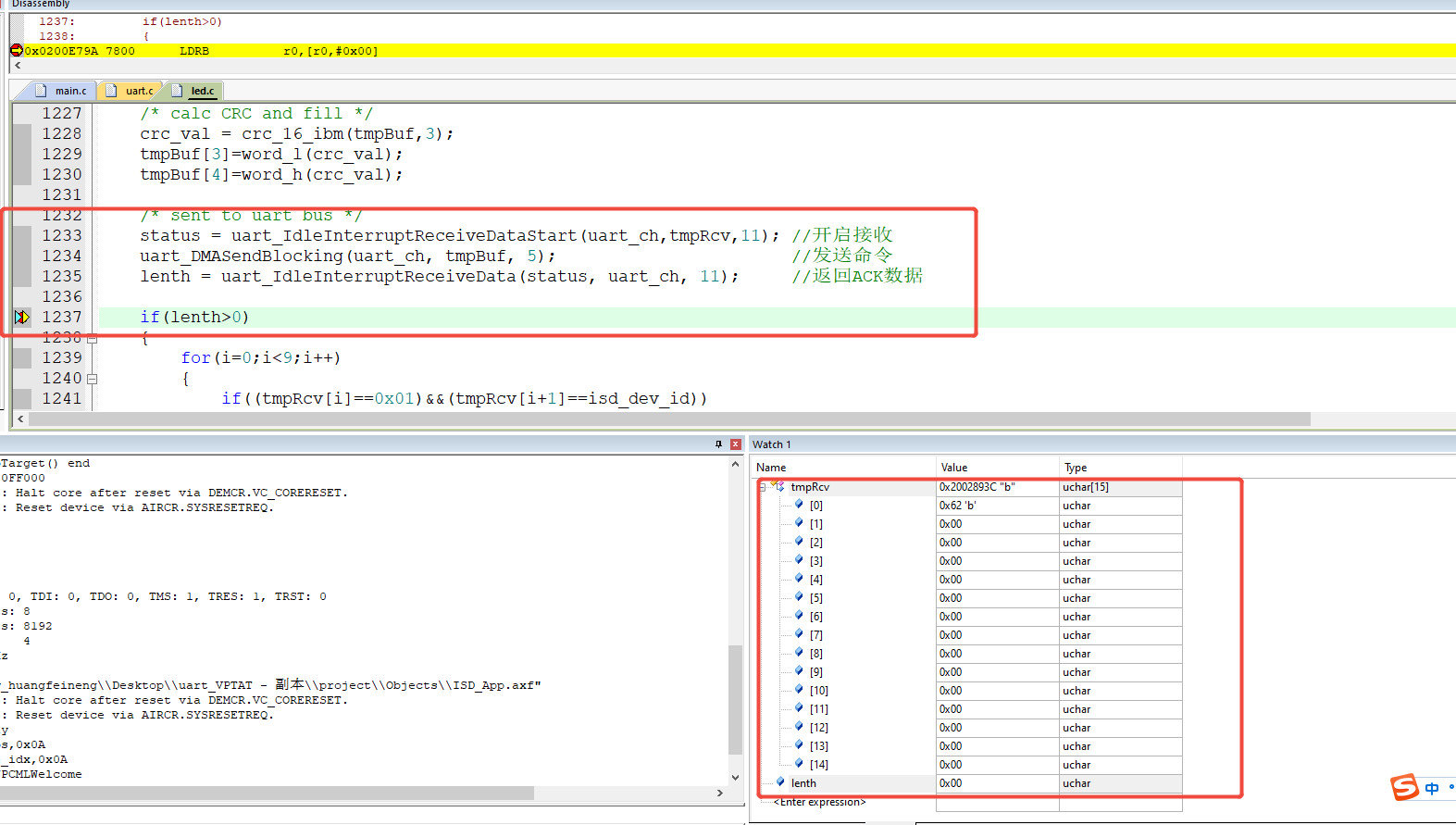Screen dimensions: 1456x825
Task: Click the lenth value 0x00 cell
Action: click(x=998, y=783)
